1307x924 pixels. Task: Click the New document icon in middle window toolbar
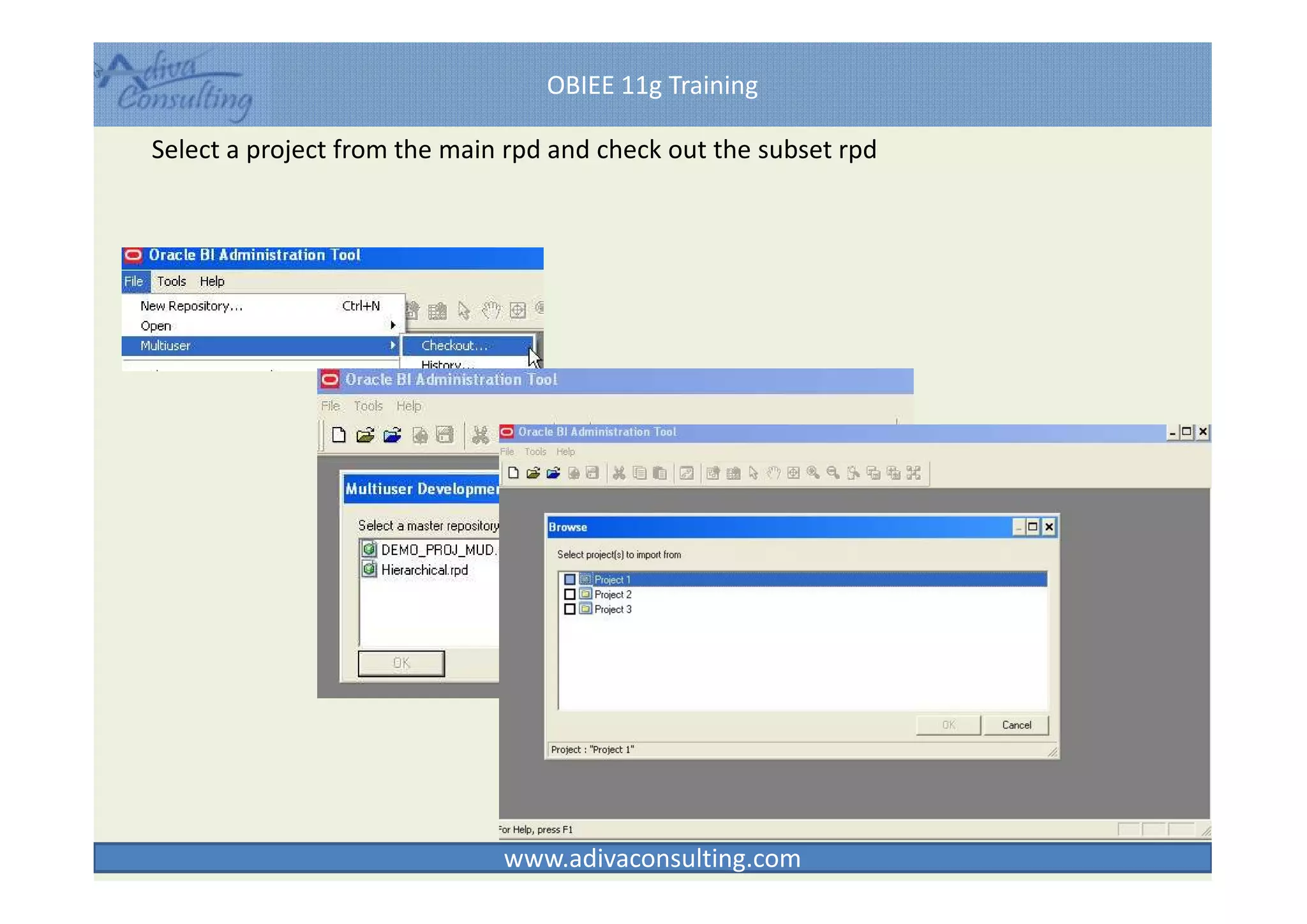339,435
